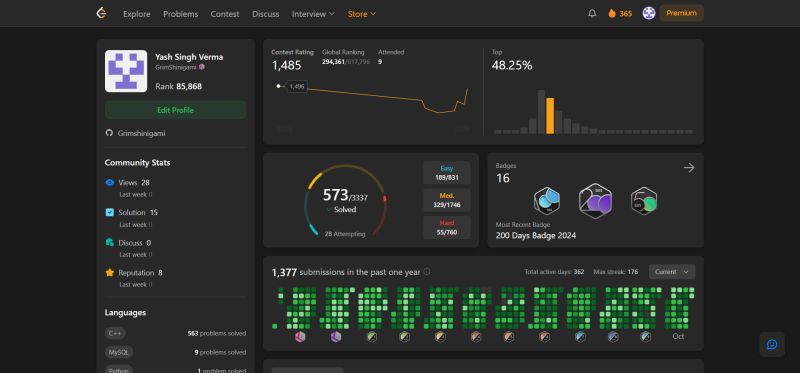Click the Easy 189/831 stat box

[x=446, y=173]
